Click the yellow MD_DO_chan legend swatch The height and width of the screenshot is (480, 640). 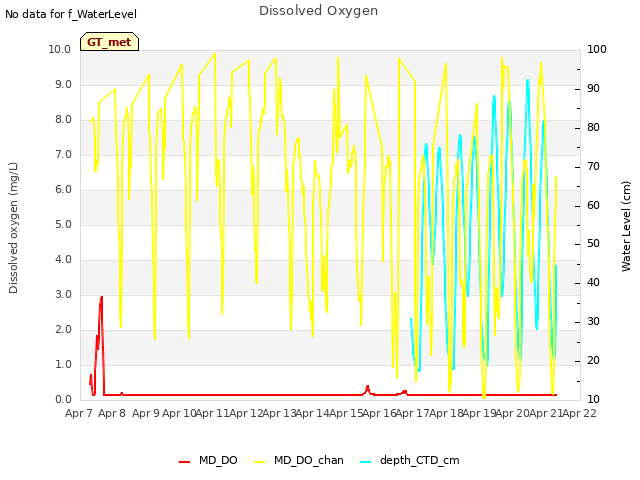point(259,462)
